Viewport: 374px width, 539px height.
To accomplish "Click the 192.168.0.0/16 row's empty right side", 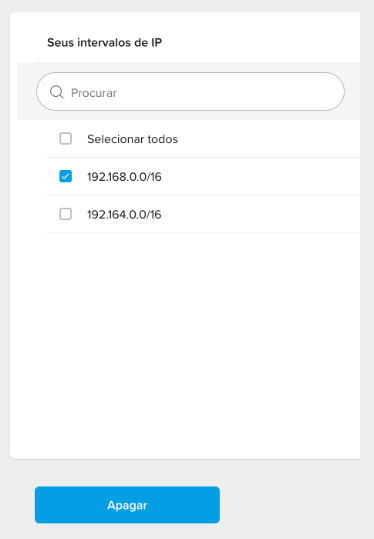I will [261, 177].
